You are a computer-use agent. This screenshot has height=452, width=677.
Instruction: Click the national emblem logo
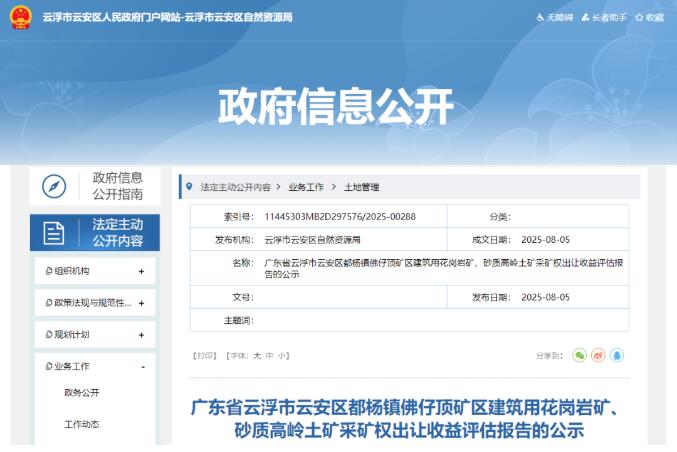(20, 18)
